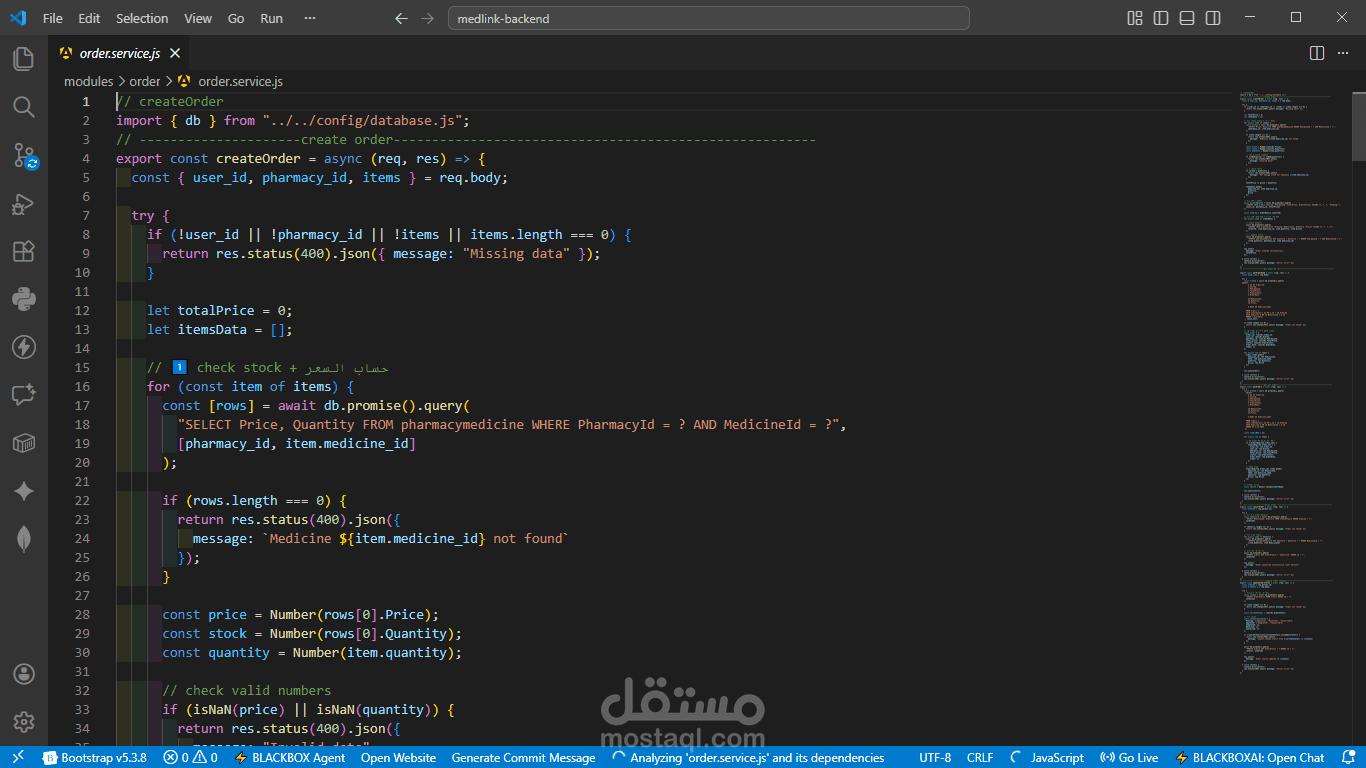Click the Bootstrap v5.3.8 status item
This screenshot has width=1366, height=768.
[94, 758]
